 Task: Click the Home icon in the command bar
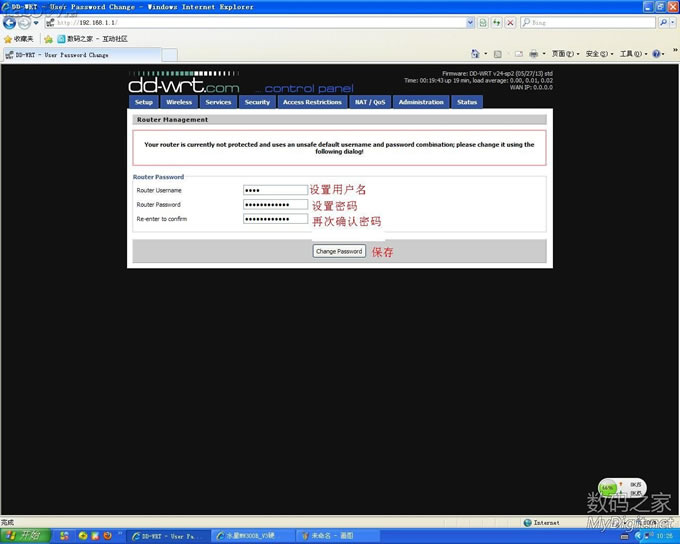474,54
